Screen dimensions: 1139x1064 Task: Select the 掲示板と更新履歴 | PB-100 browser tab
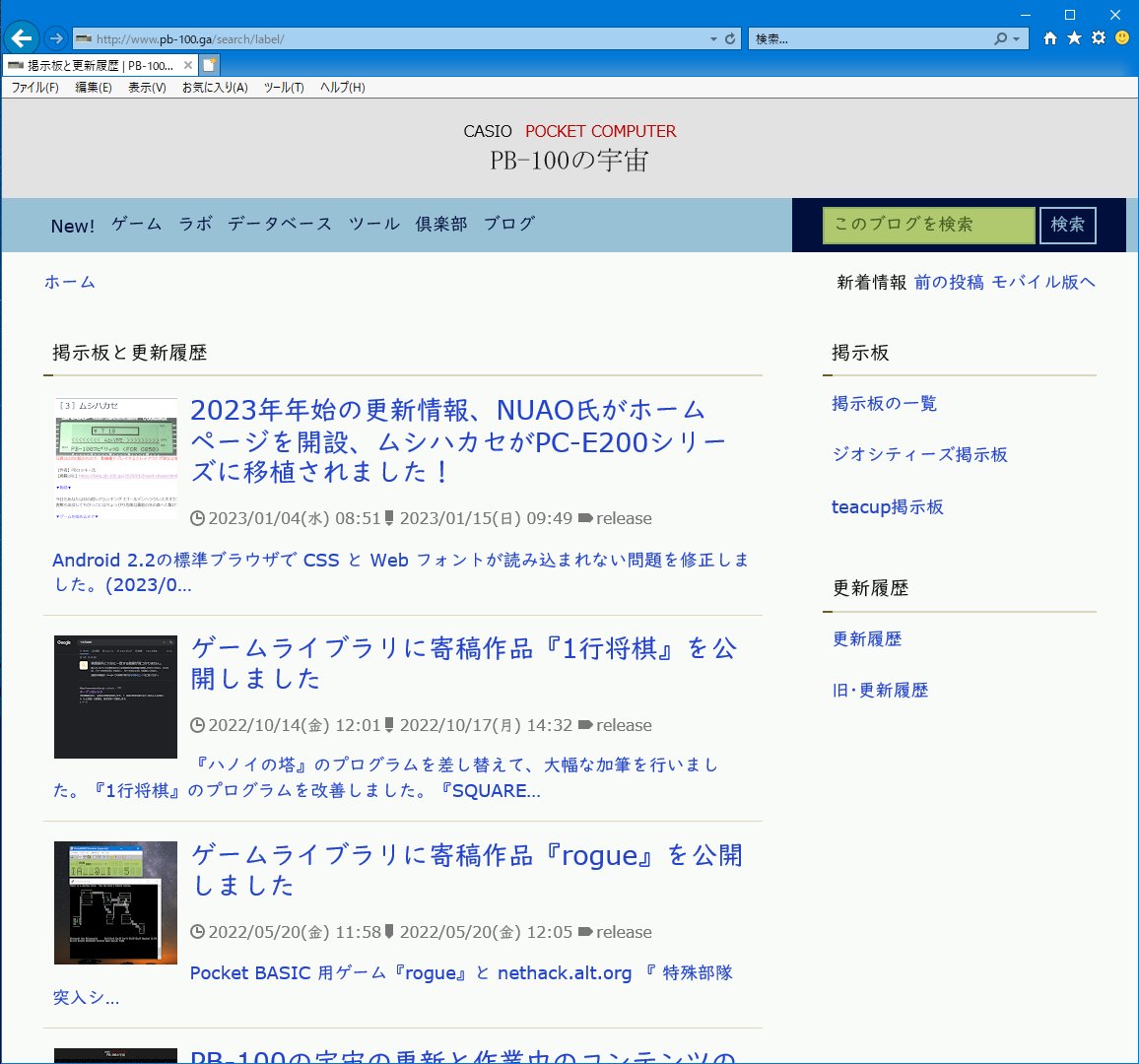pos(100,65)
